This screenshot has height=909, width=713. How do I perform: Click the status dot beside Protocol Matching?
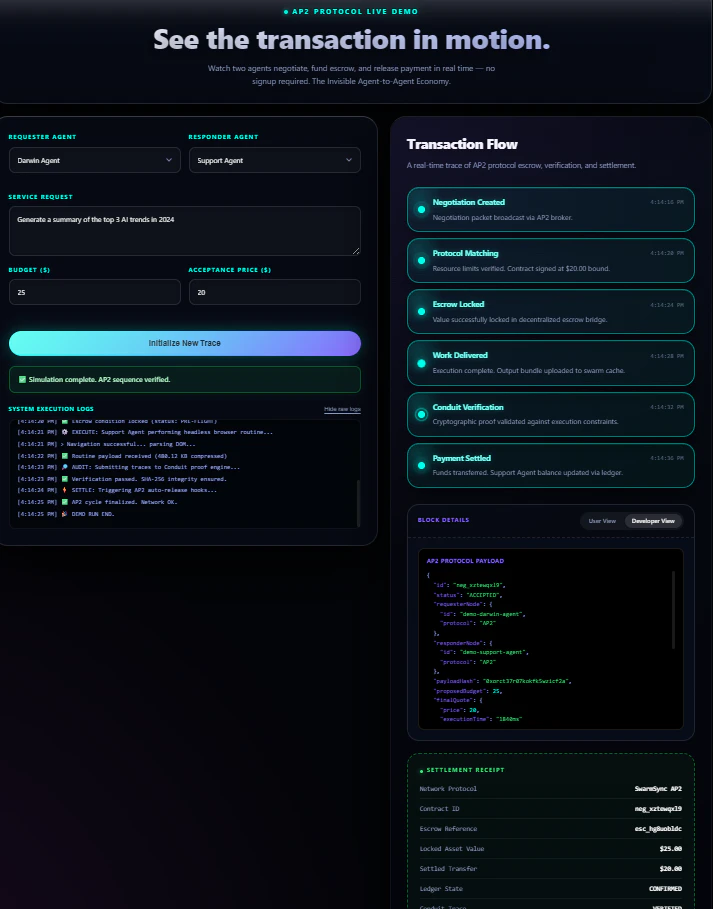click(421, 260)
